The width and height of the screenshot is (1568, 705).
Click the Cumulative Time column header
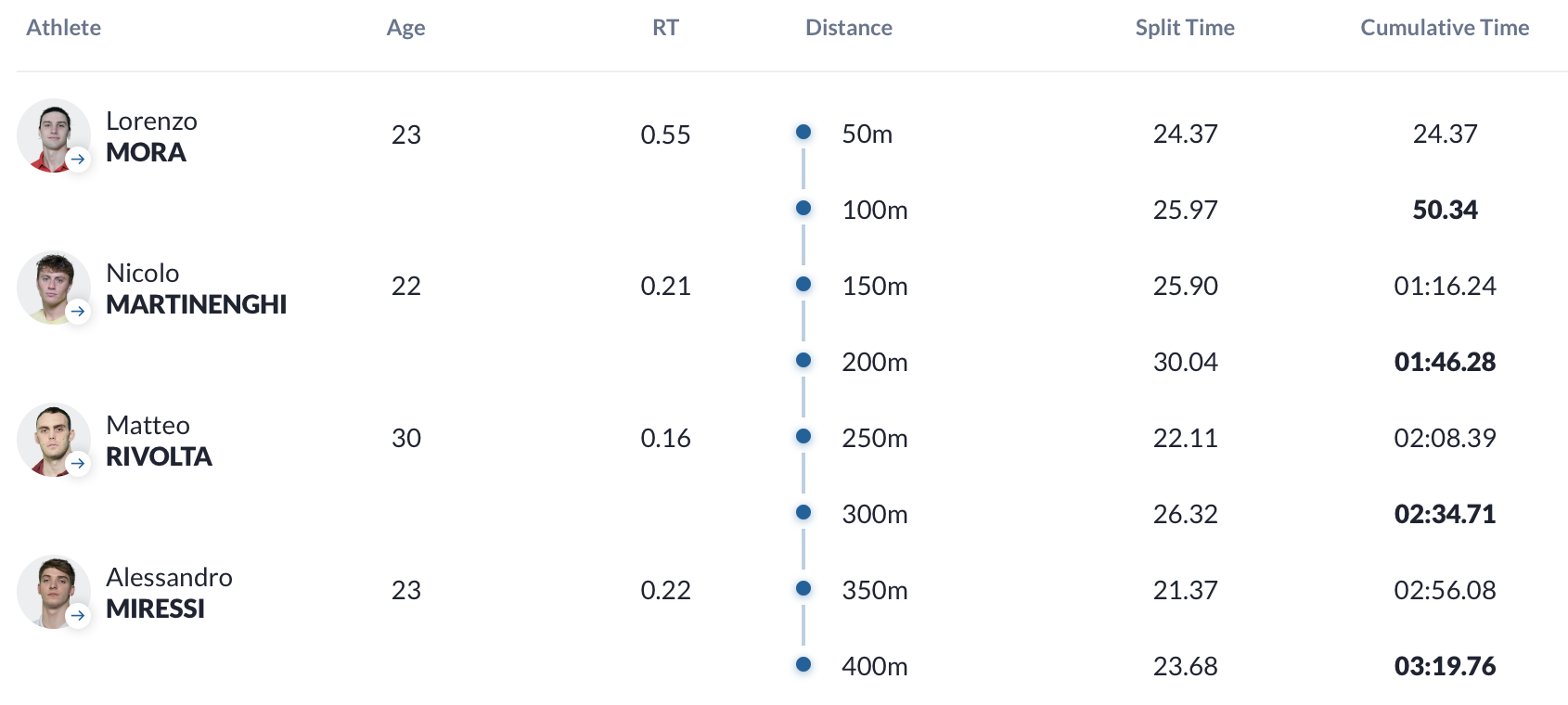(1445, 28)
